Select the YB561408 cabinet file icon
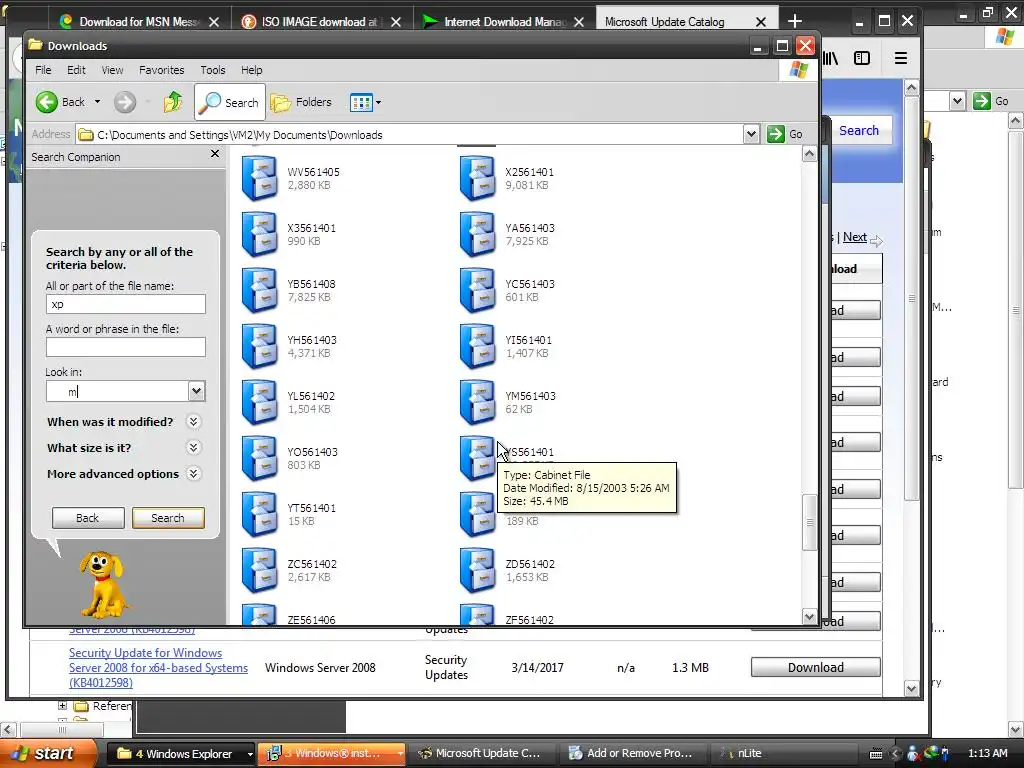 coord(259,290)
